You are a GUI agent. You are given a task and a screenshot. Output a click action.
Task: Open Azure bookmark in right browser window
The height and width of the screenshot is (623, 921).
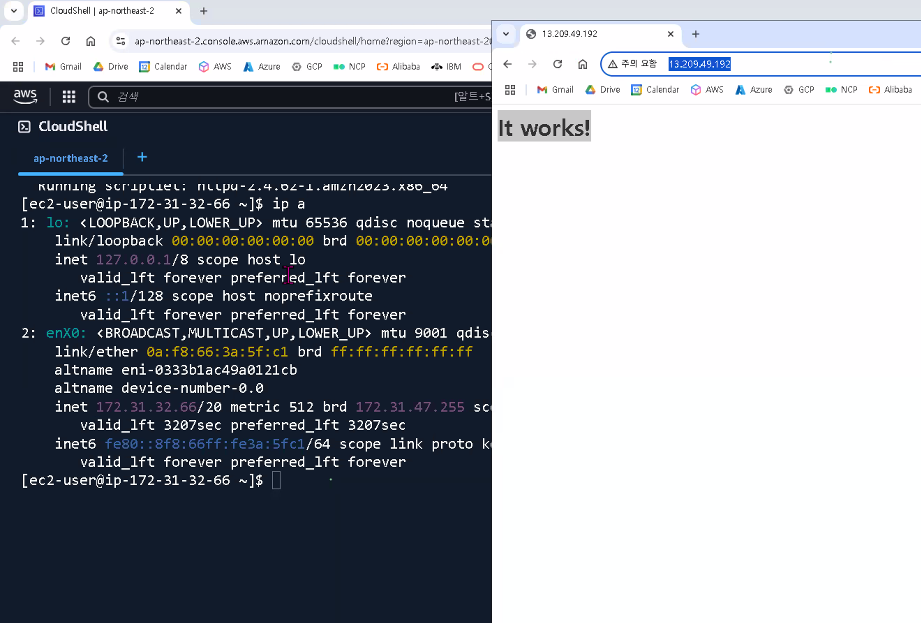point(754,90)
